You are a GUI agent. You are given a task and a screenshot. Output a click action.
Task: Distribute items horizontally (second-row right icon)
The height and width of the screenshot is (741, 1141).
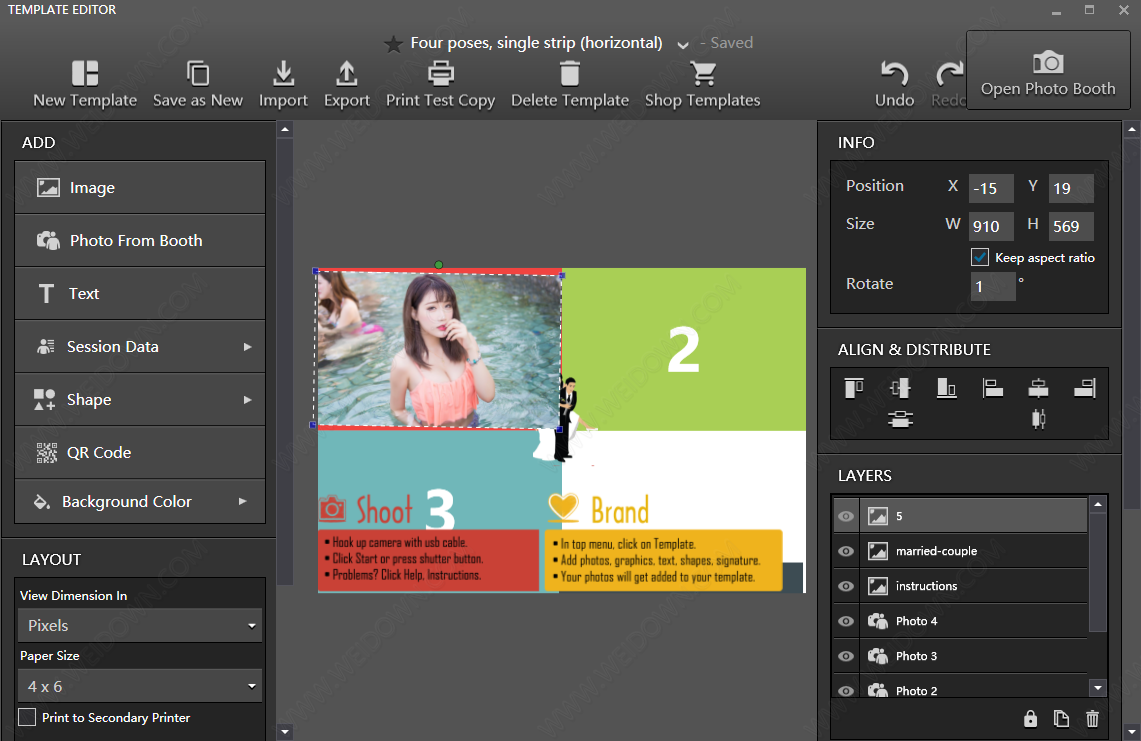[x=1038, y=419]
